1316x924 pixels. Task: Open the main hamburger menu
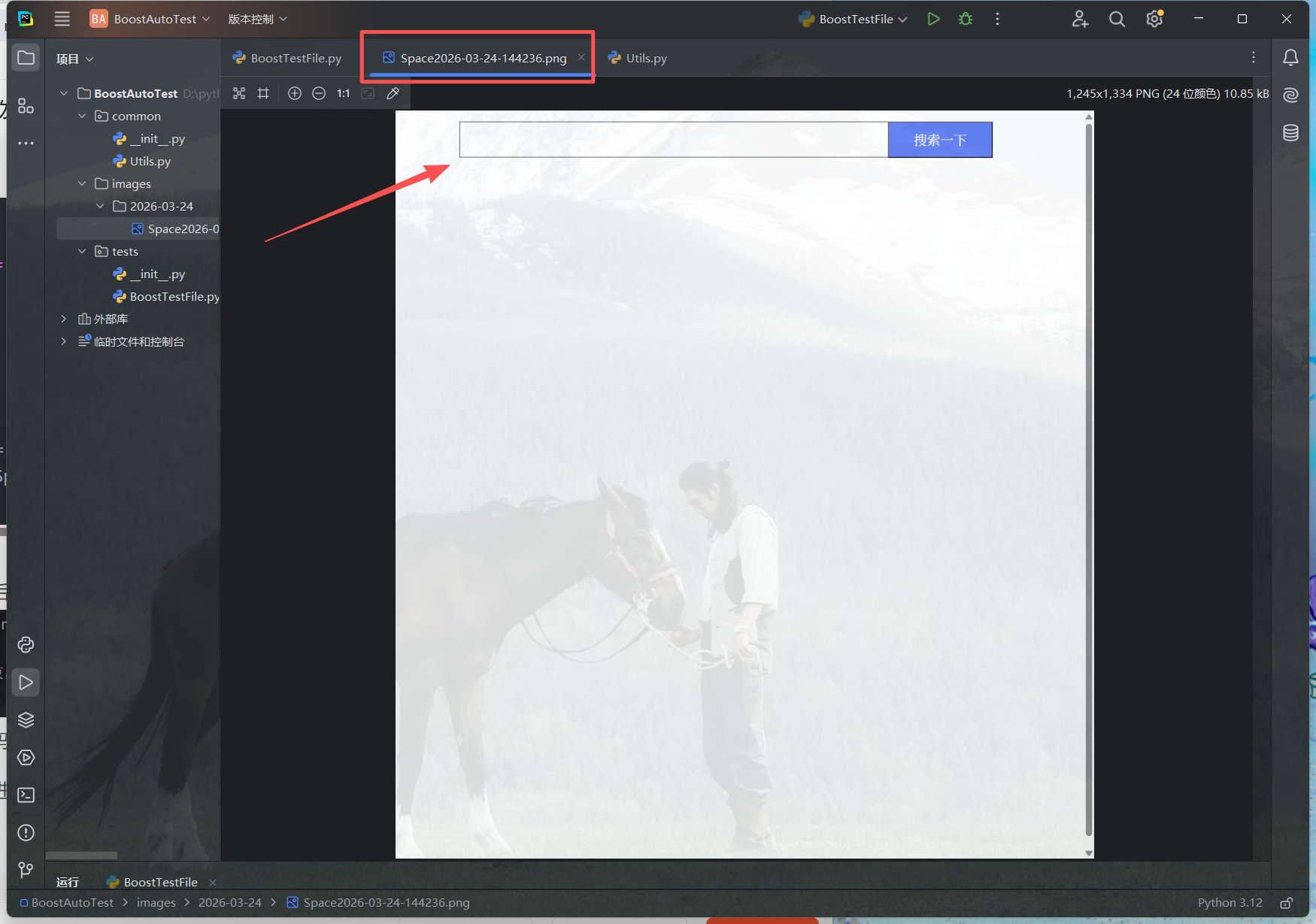coord(62,19)
